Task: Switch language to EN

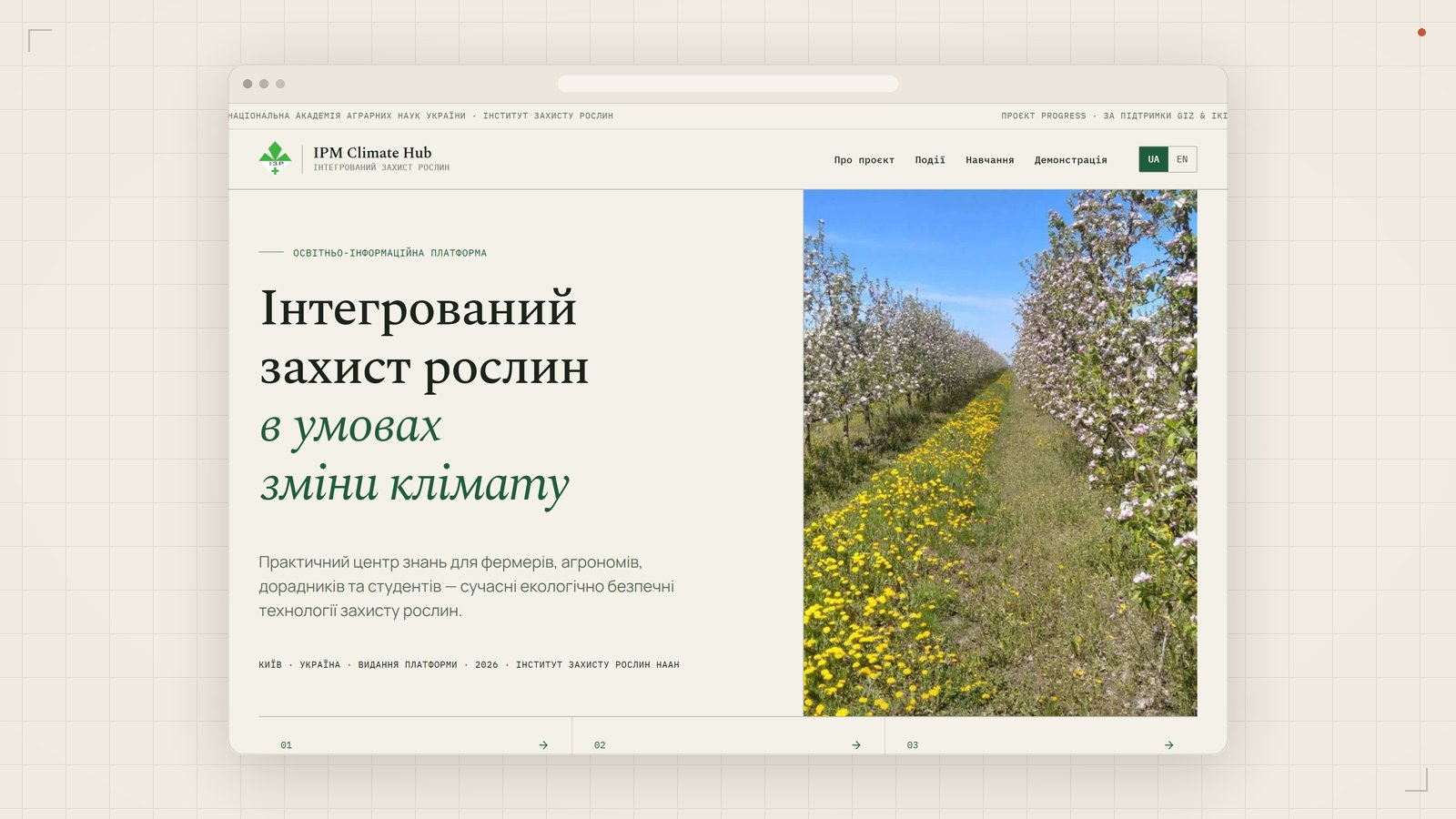Action: coord(1182,159)
